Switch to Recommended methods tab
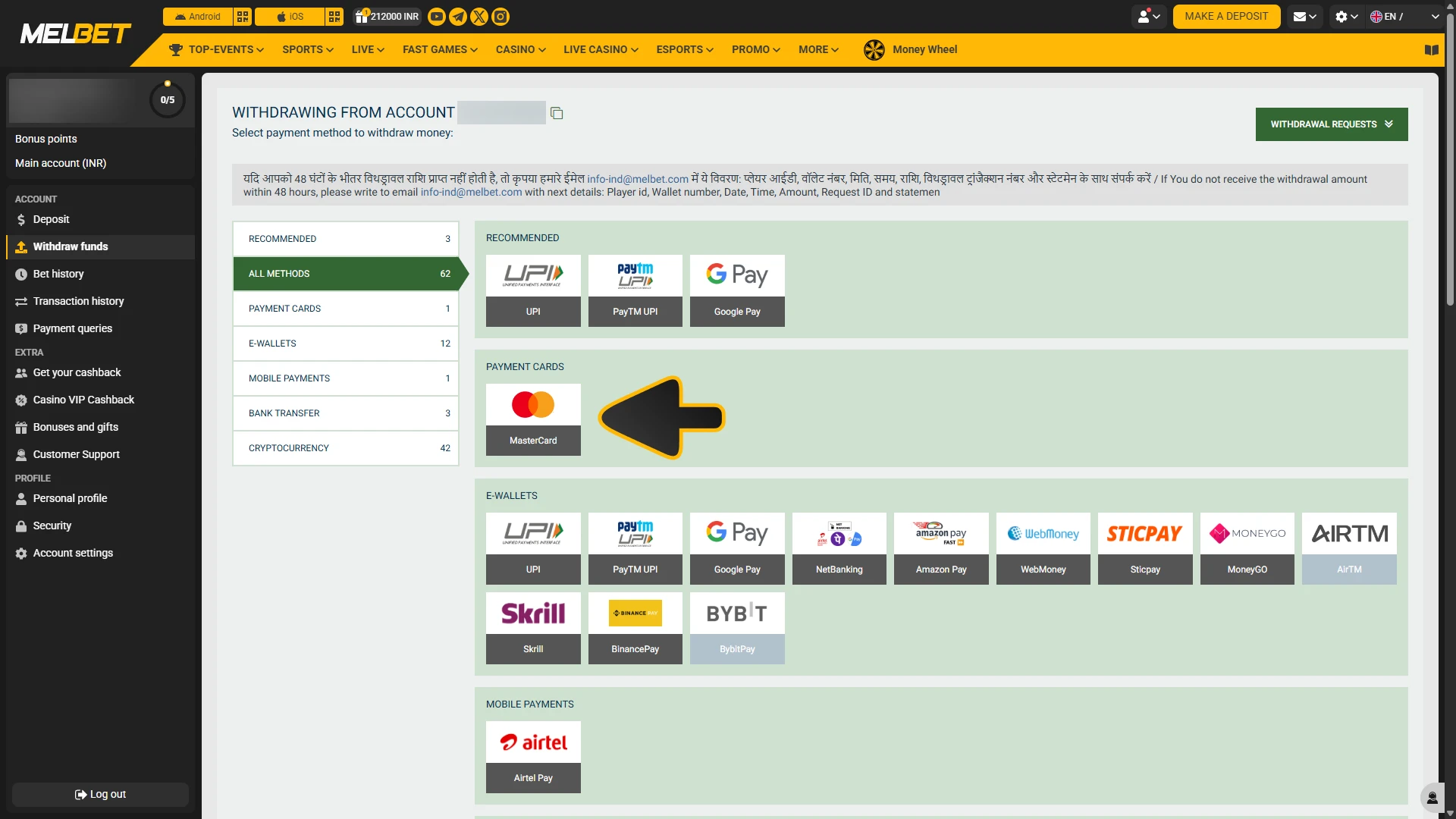Viewport: 1456px width, 819px height. click(x=346, y=239)
